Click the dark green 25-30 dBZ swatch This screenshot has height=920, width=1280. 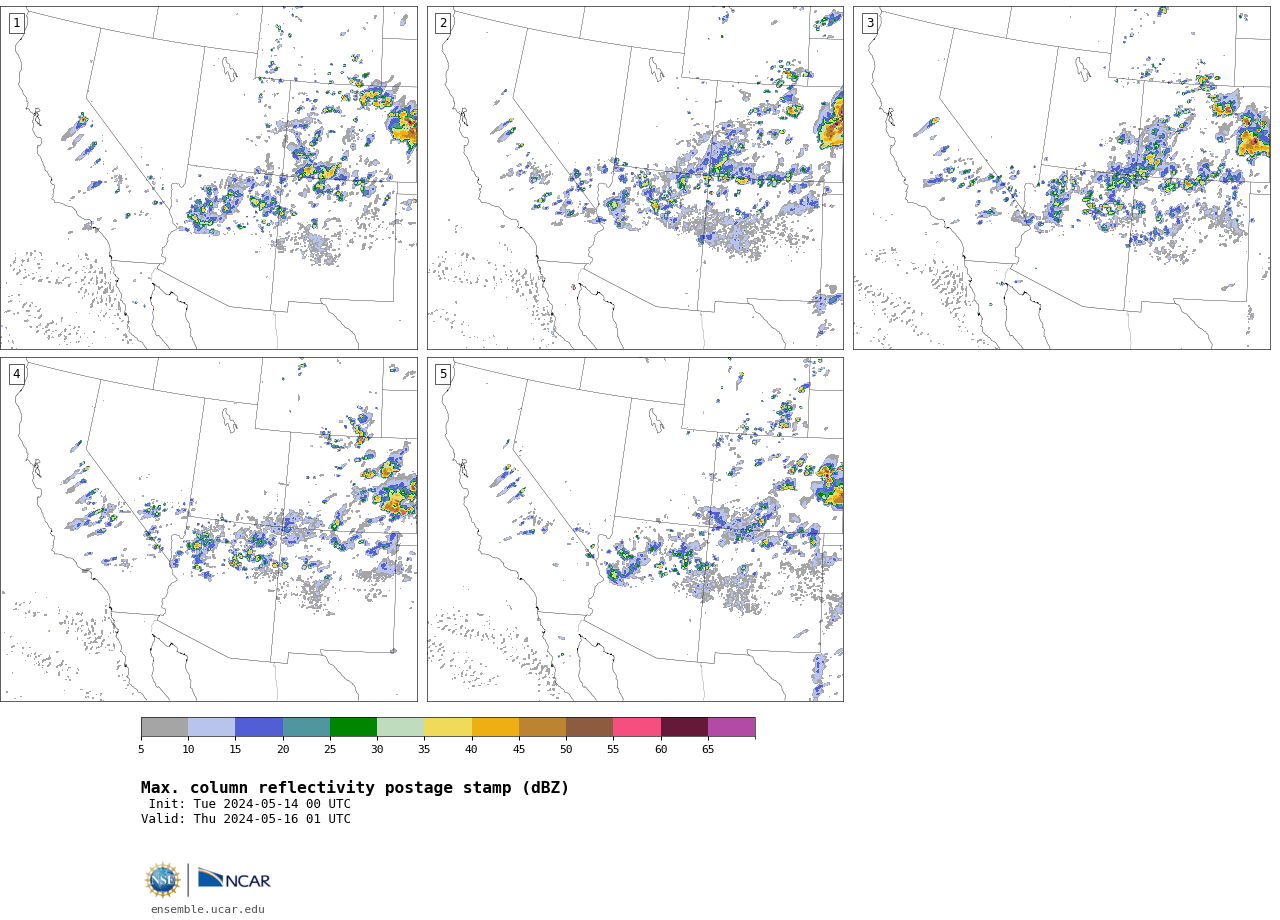pos(354,727)
